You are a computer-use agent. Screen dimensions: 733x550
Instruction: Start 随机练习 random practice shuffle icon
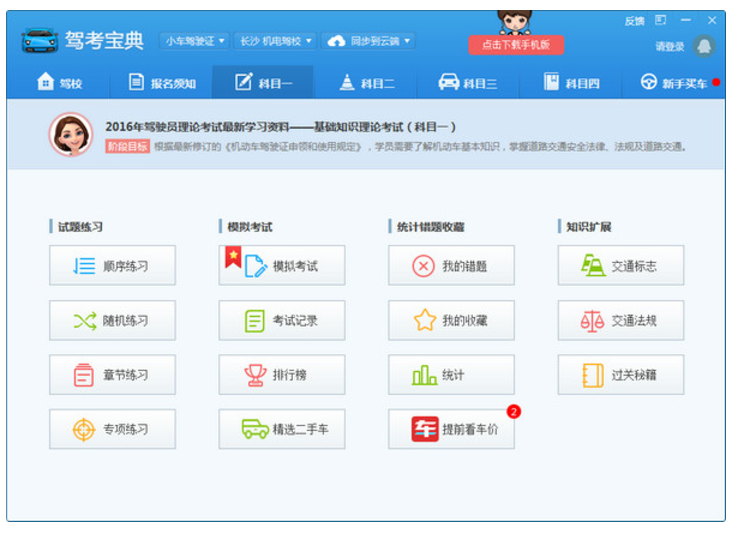[84, 321]
